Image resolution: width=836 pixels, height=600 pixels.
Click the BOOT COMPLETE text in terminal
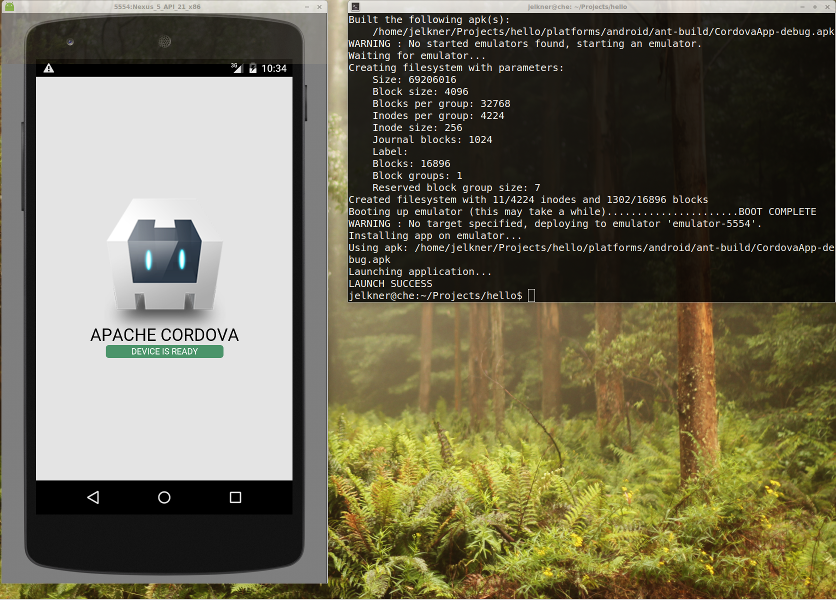(x=777, y=212)
